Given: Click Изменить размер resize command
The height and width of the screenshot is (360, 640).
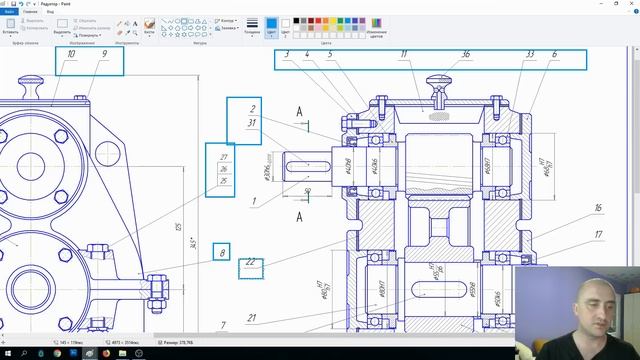Looking at the screenshot, I should coord(92,28).
